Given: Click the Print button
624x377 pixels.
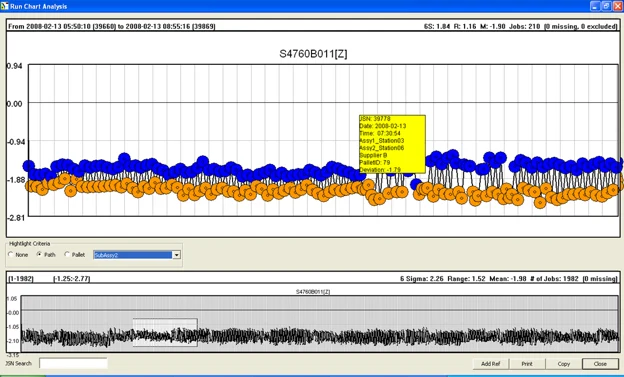Looking at the screenshot, I should [527, 364].
